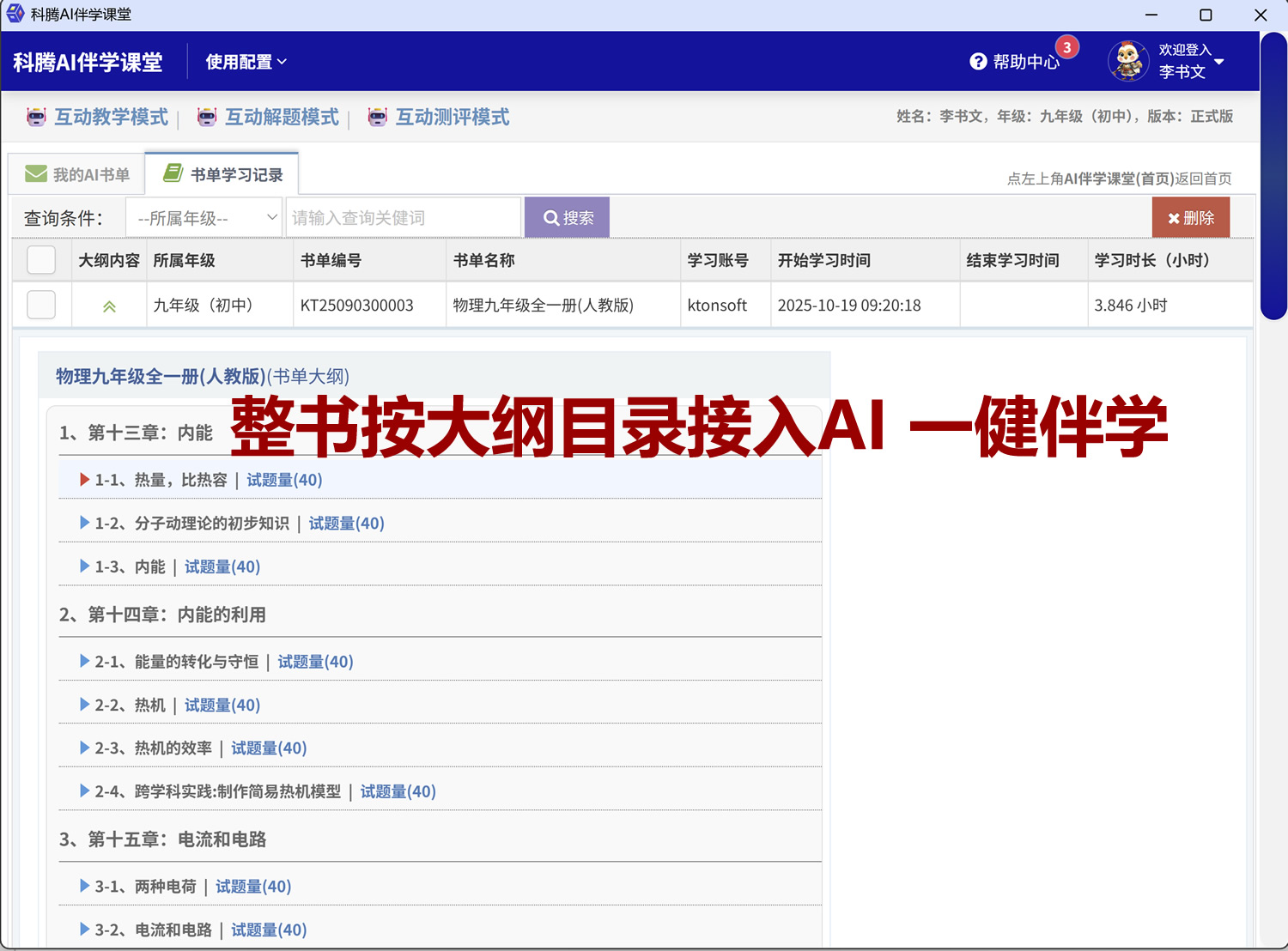
Task: Open the --所属年级-- grade dropdown
Action: [x=204, y=217]
